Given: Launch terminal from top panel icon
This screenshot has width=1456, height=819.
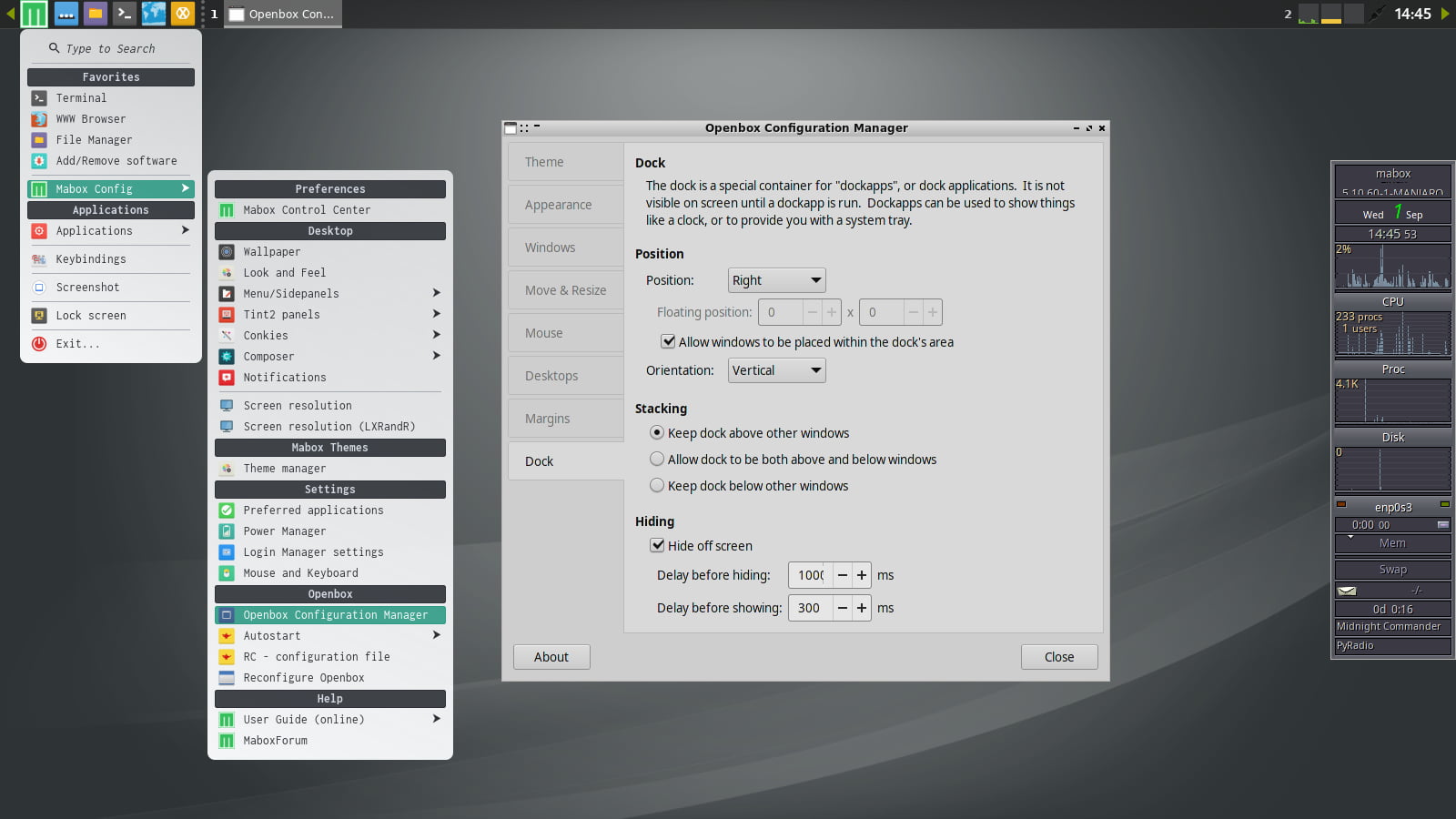Looking at the screenshot, I should (x=125, y=14).
